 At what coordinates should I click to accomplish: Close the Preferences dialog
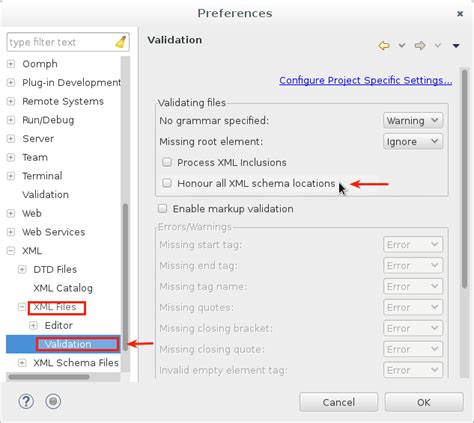(x=460, y=14)
